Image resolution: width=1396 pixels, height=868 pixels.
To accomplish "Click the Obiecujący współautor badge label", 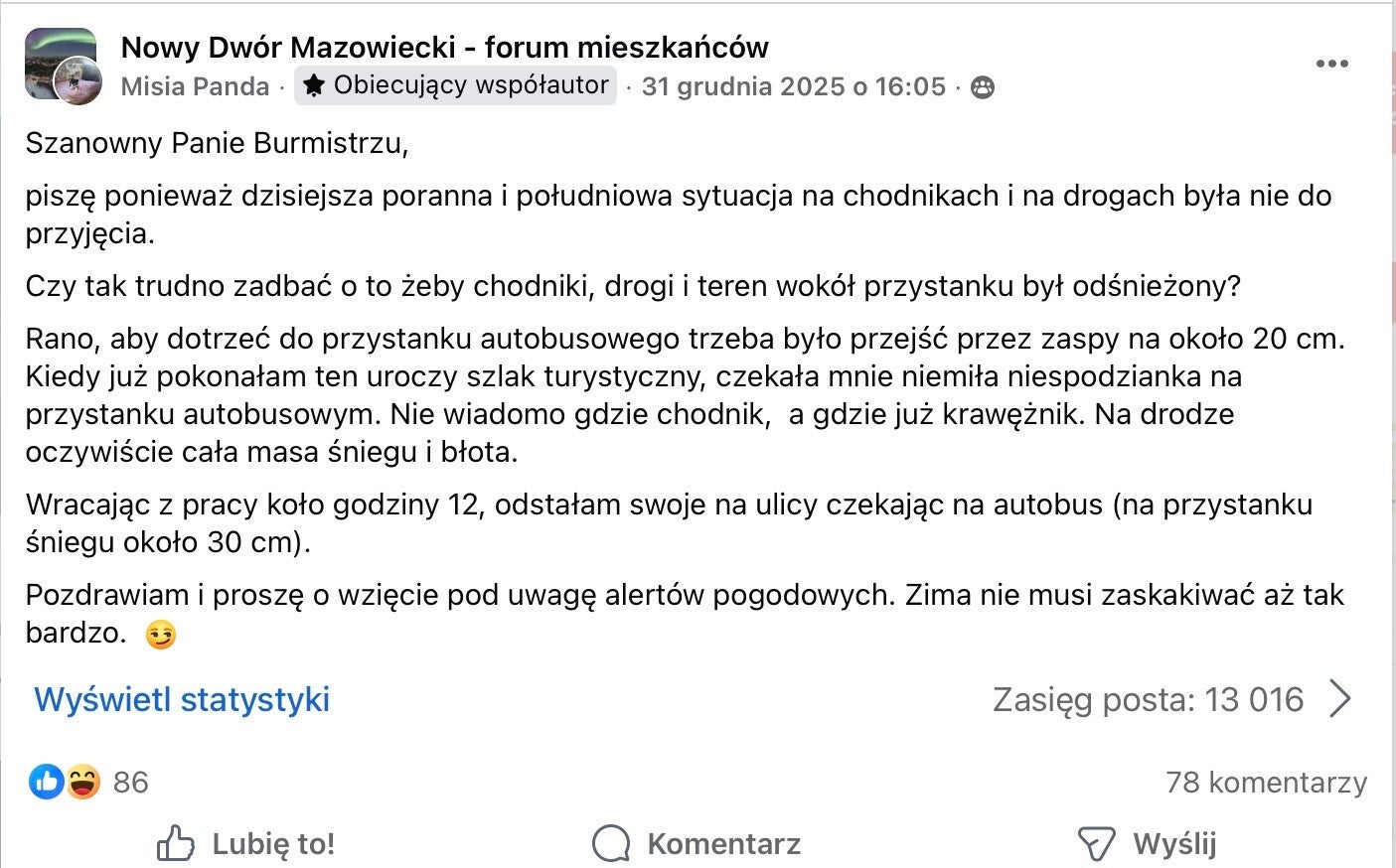I will pyautogui.click(x=470, y=85).
